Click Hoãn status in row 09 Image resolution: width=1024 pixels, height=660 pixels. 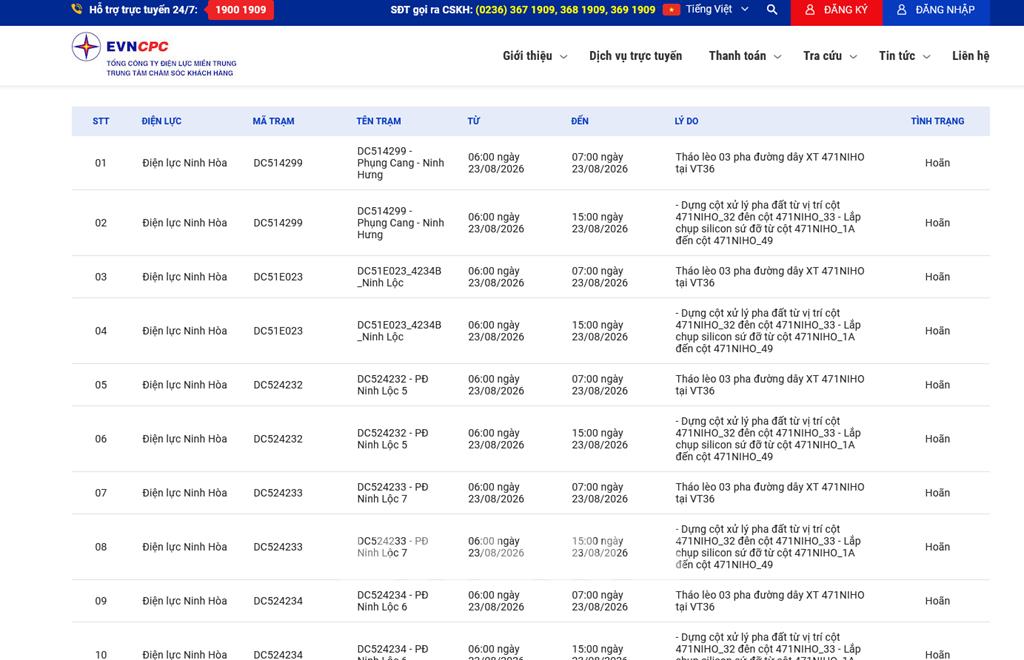pos(937,601)
